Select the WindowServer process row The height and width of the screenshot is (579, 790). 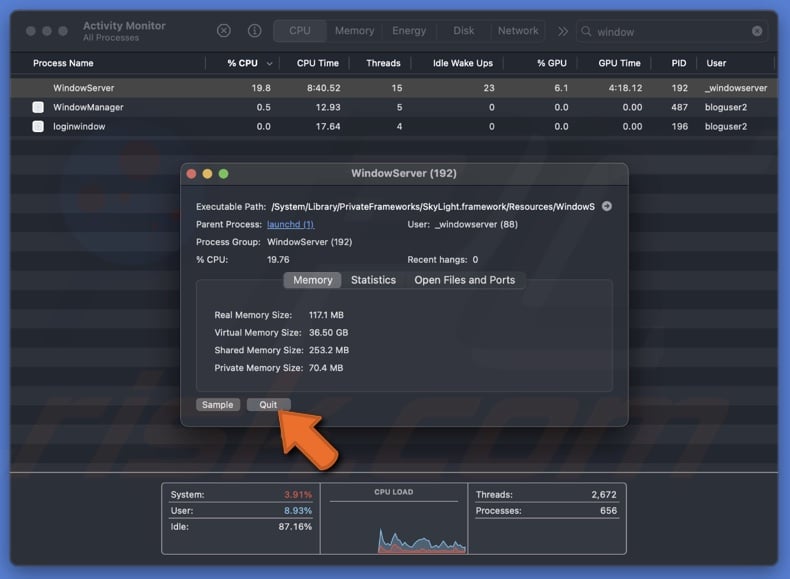tap(394, 88)
